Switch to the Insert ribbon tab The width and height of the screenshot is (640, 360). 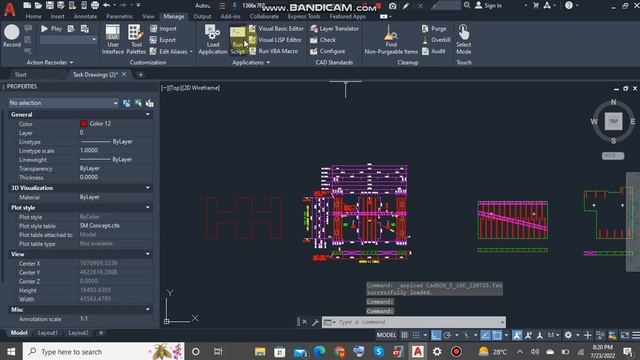(58, 17)
